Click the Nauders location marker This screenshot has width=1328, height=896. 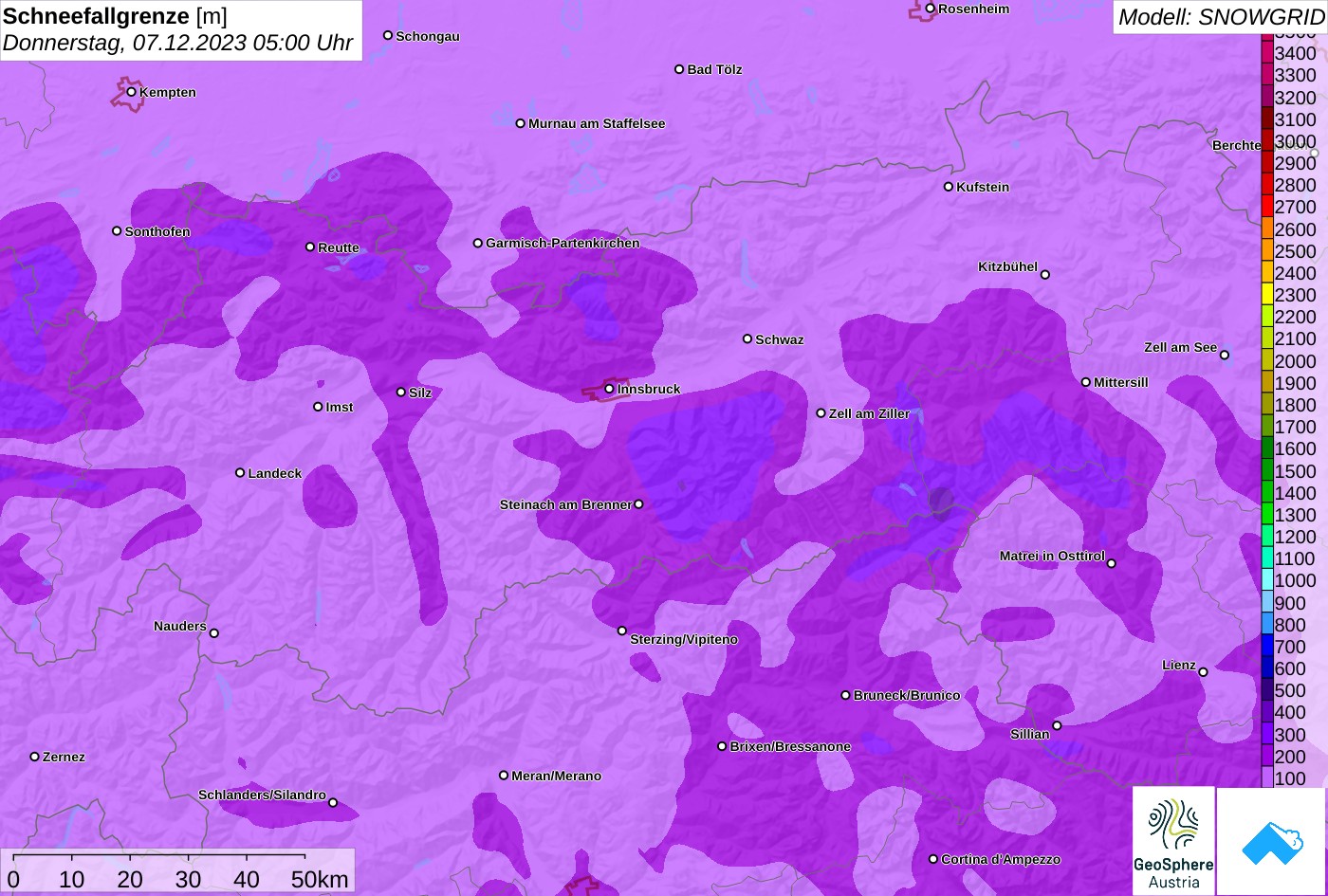[214, 633]
